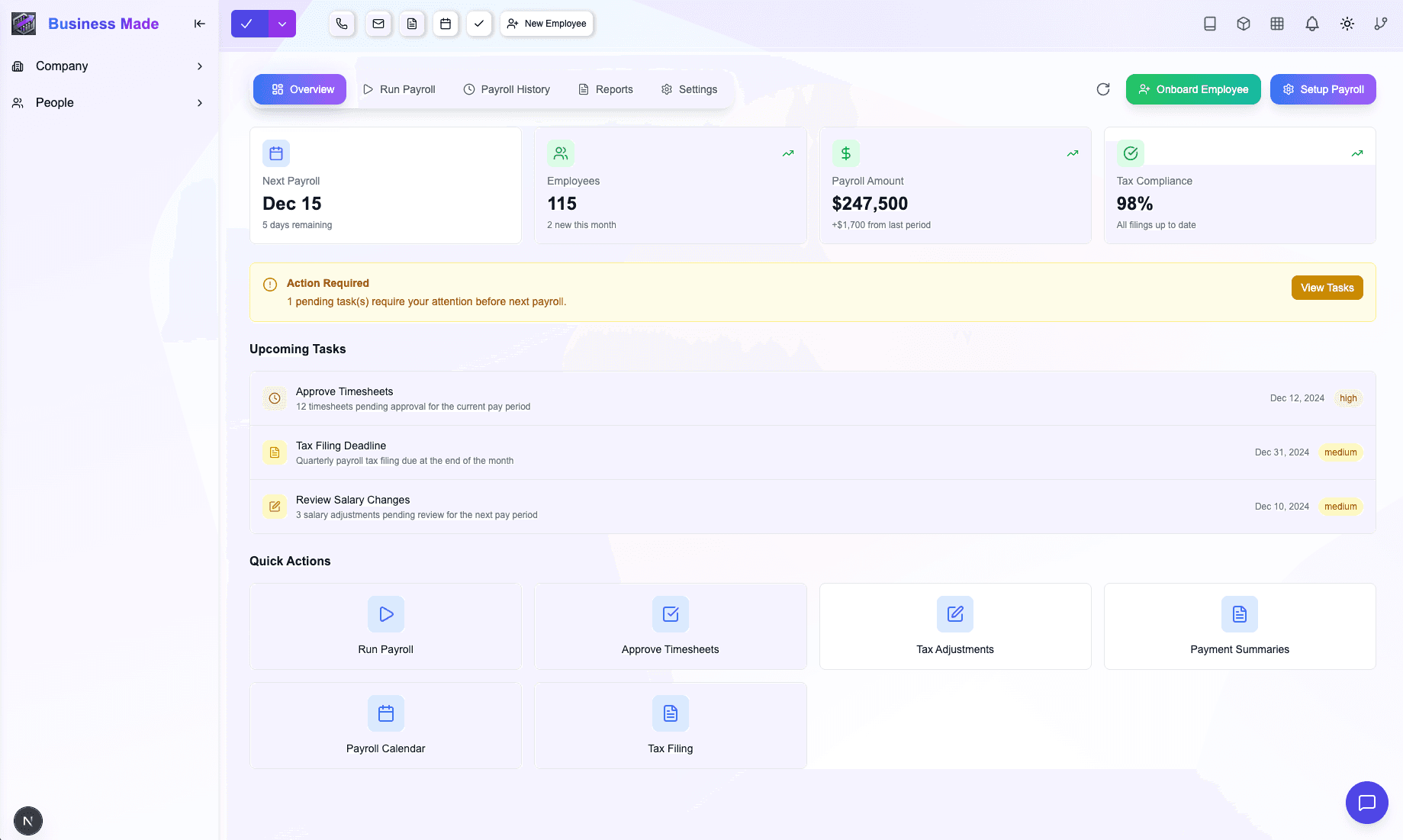Click the book icon in the top right
This screenshot has height=840, width=1403.
[x=1210, y=24]
